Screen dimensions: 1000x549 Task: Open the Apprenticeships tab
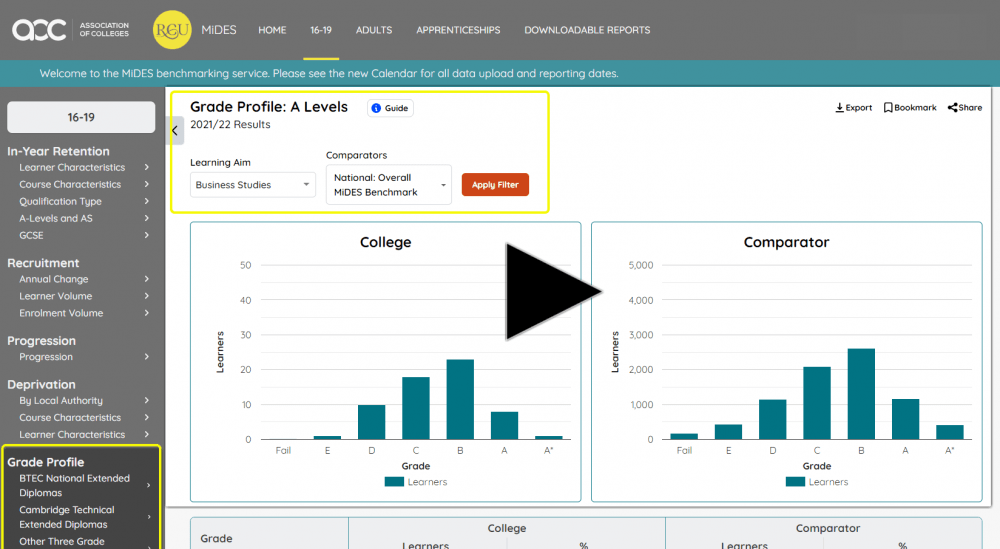tap(458, 30)
